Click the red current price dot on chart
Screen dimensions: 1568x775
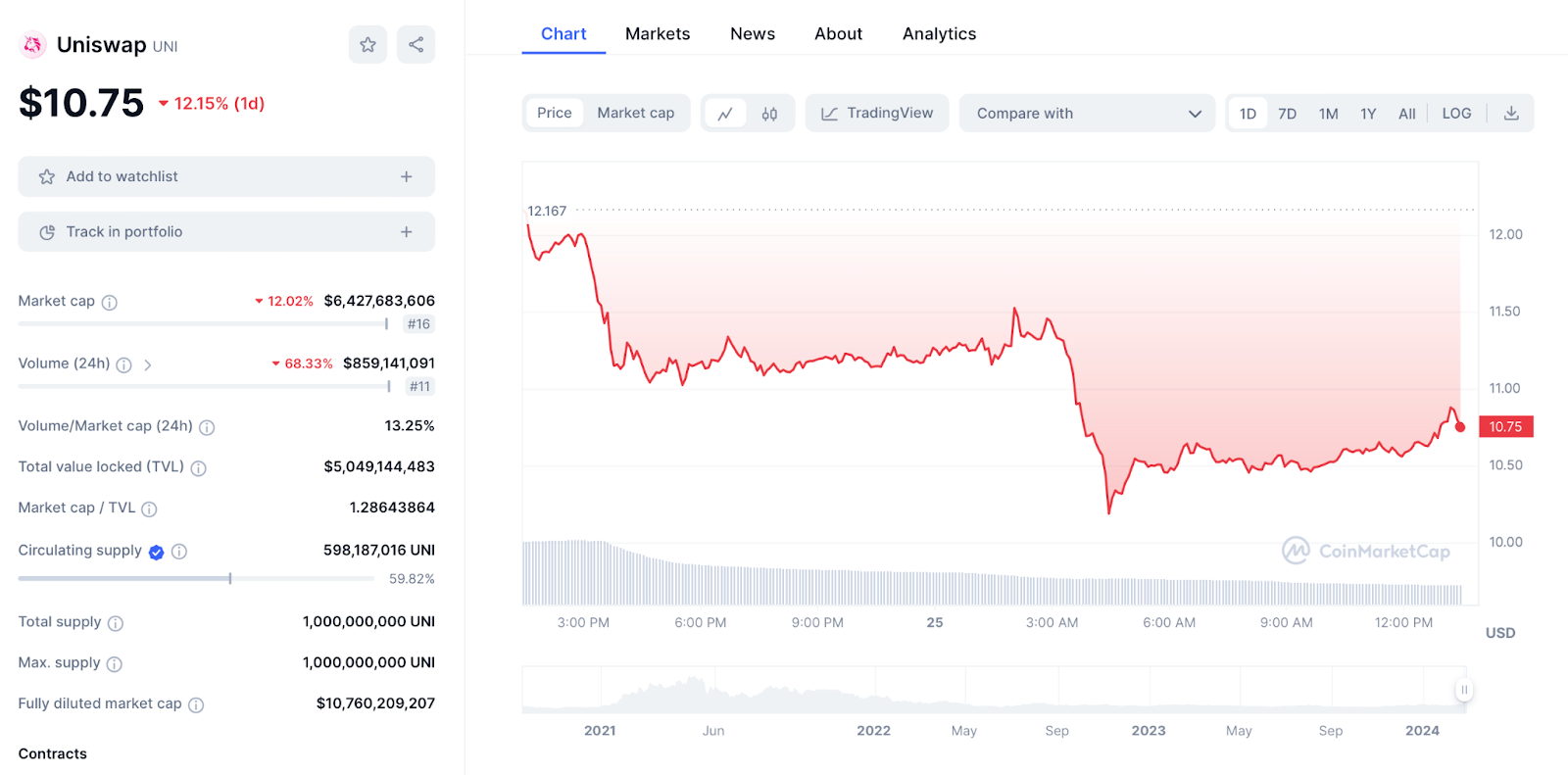tap(1460, 426)
